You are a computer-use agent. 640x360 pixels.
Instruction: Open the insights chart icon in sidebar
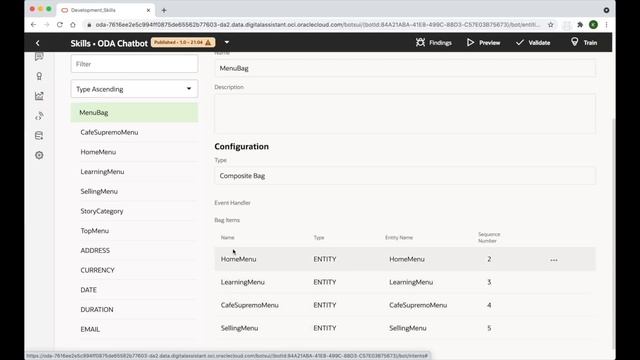39,96
